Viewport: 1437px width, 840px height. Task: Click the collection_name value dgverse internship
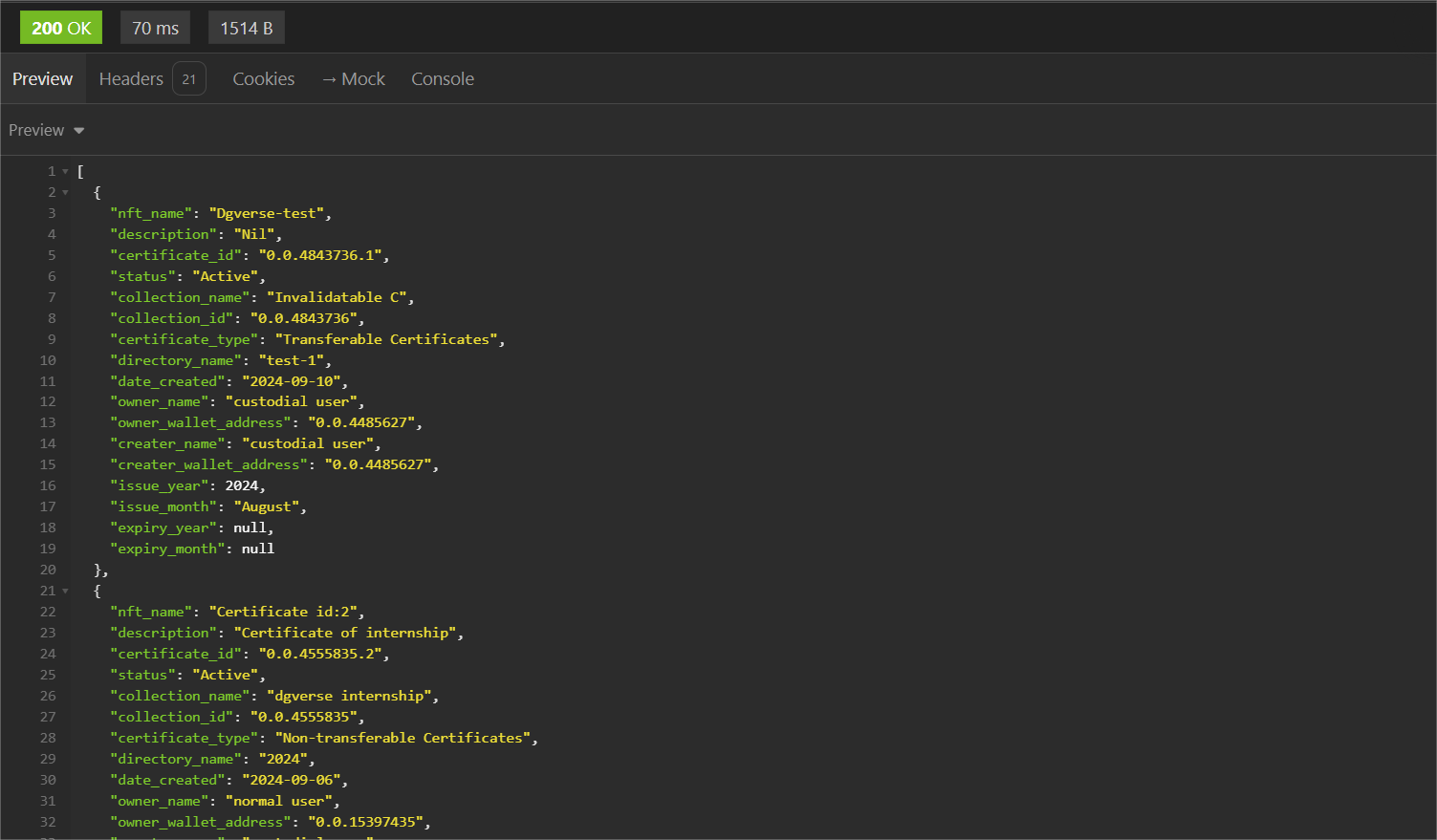click(349, 695)
